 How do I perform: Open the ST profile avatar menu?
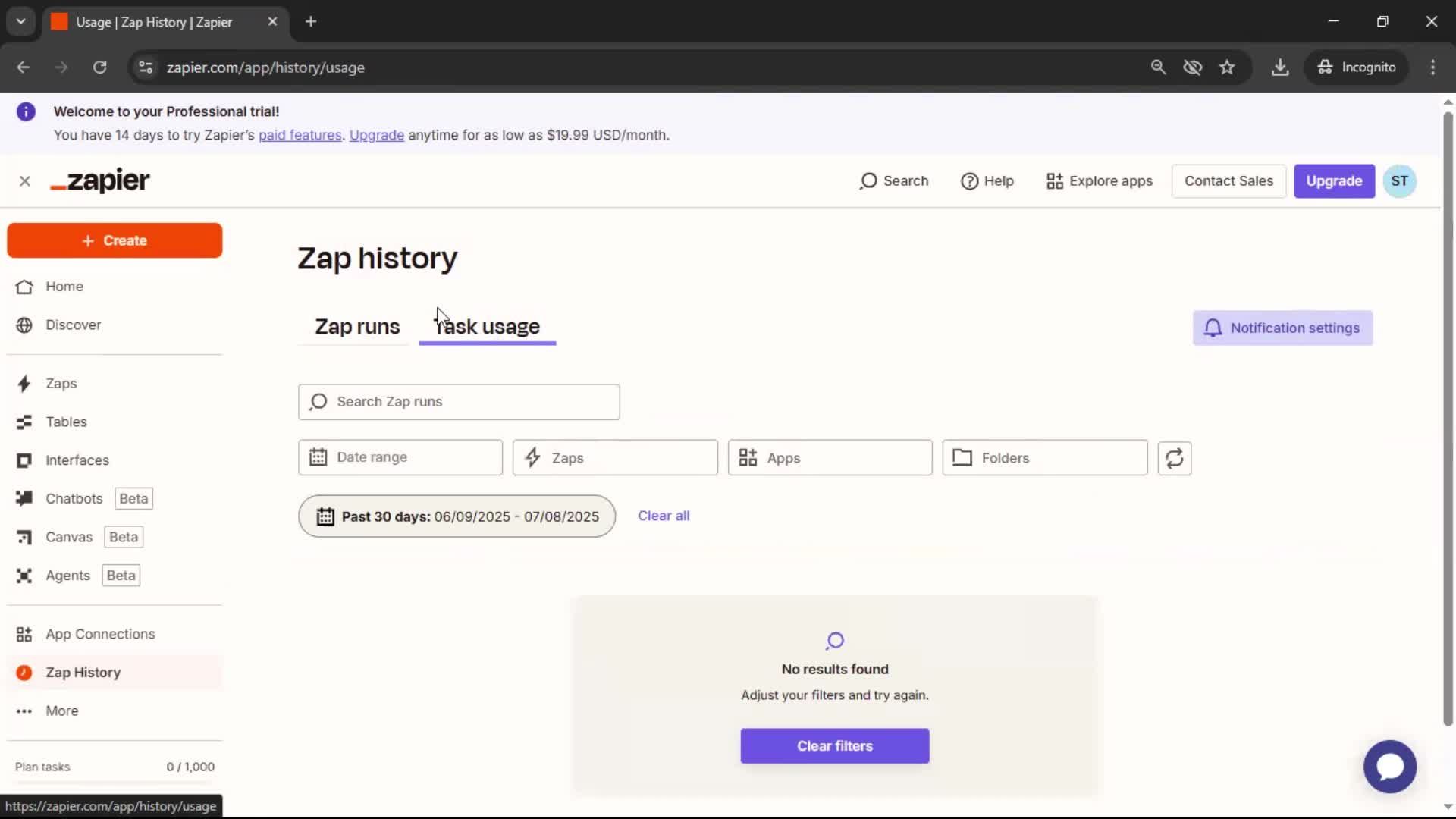[1399, 181]
